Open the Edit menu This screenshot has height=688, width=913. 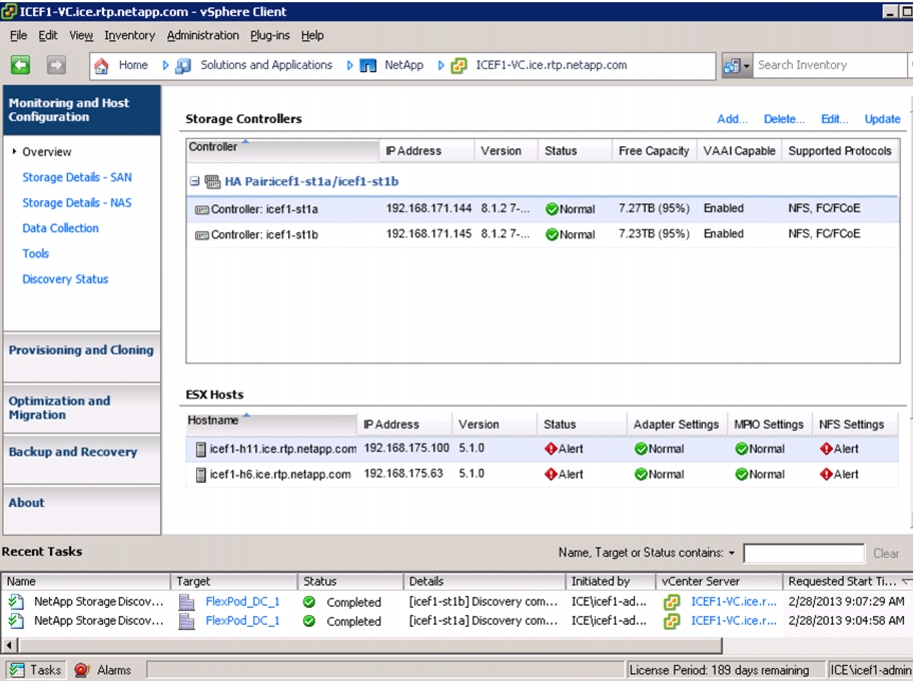click(48, 36)
